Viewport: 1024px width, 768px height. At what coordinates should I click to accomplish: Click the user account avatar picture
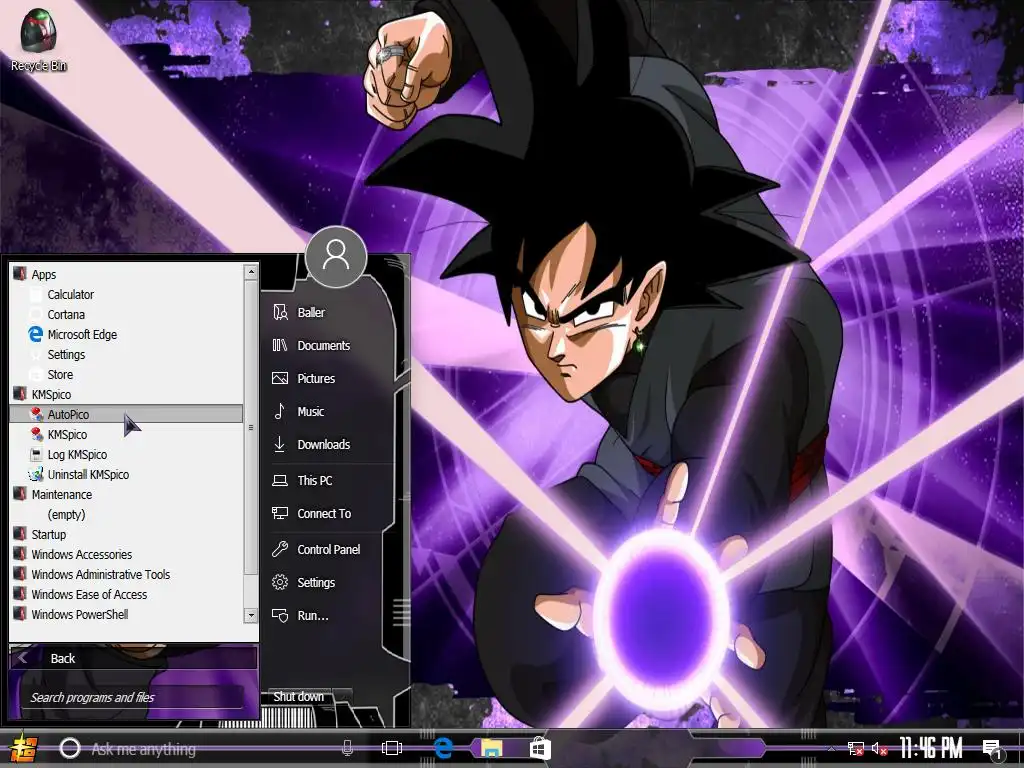coord(336,257)
